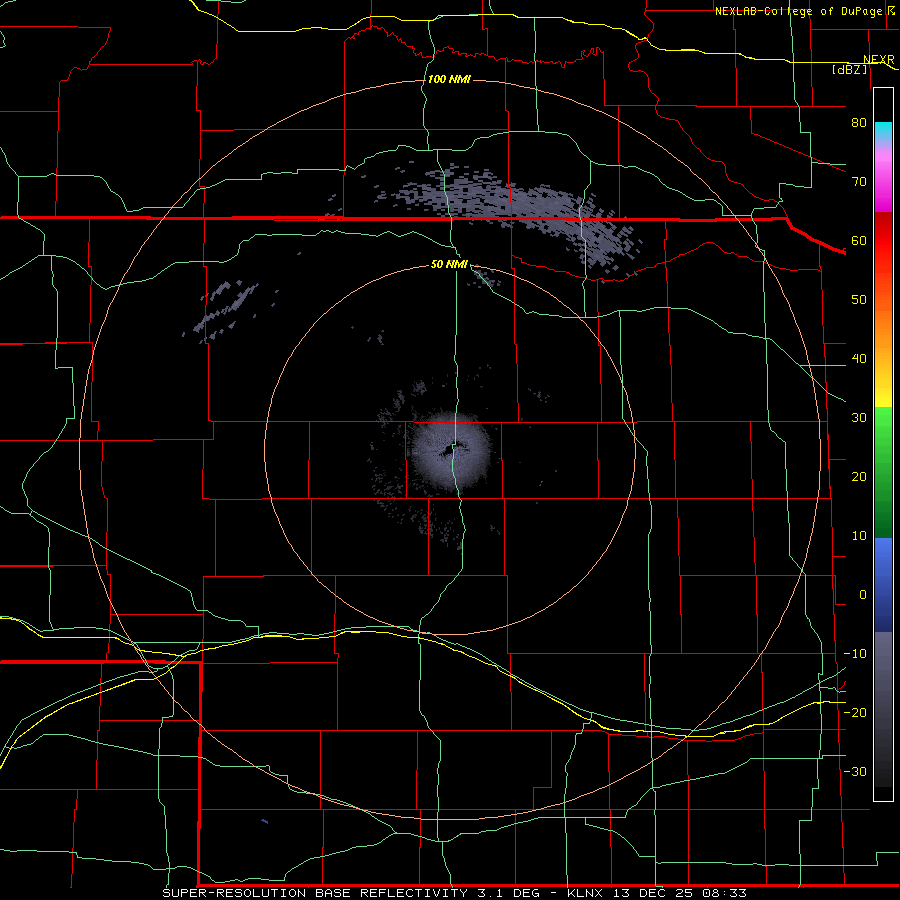
Task: Click the 'NEXLAB-College of DuPage' credit text
Action: [x=800, y=11]
